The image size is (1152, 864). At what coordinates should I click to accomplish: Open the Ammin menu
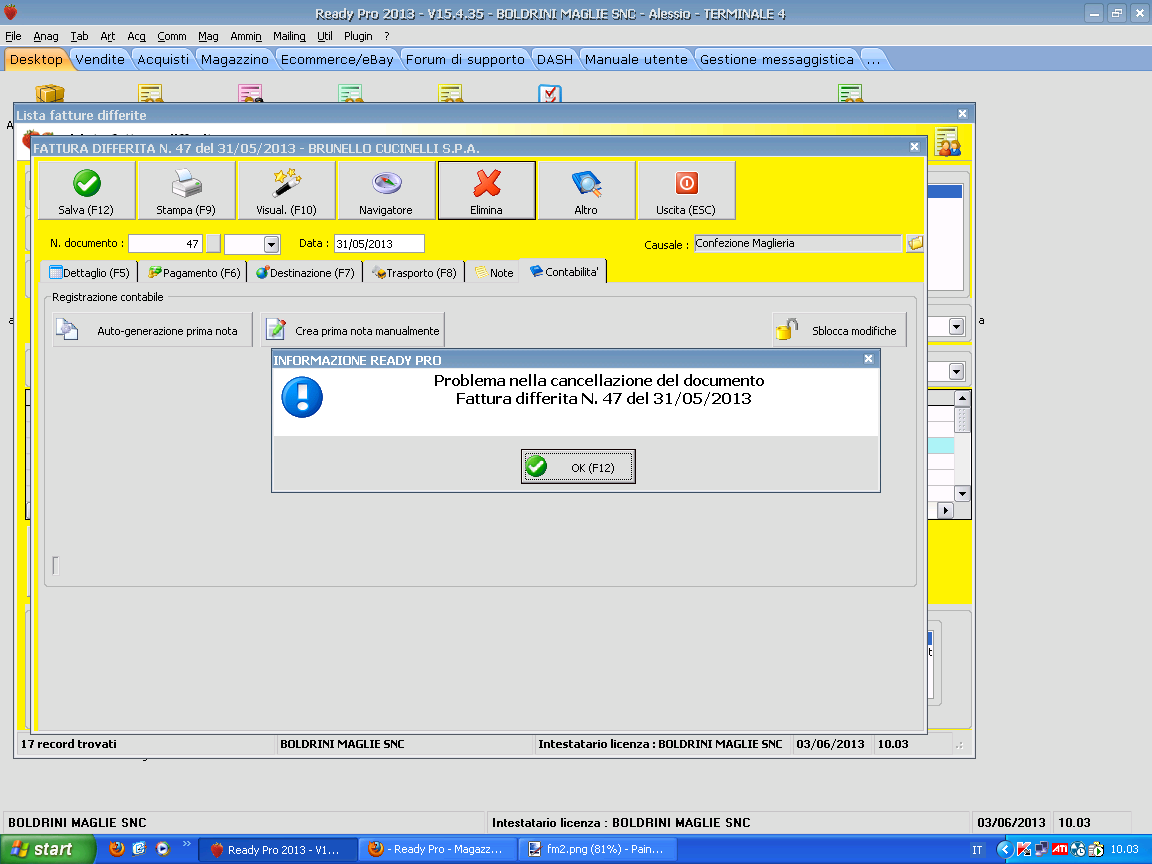click(x=246, y=36)
